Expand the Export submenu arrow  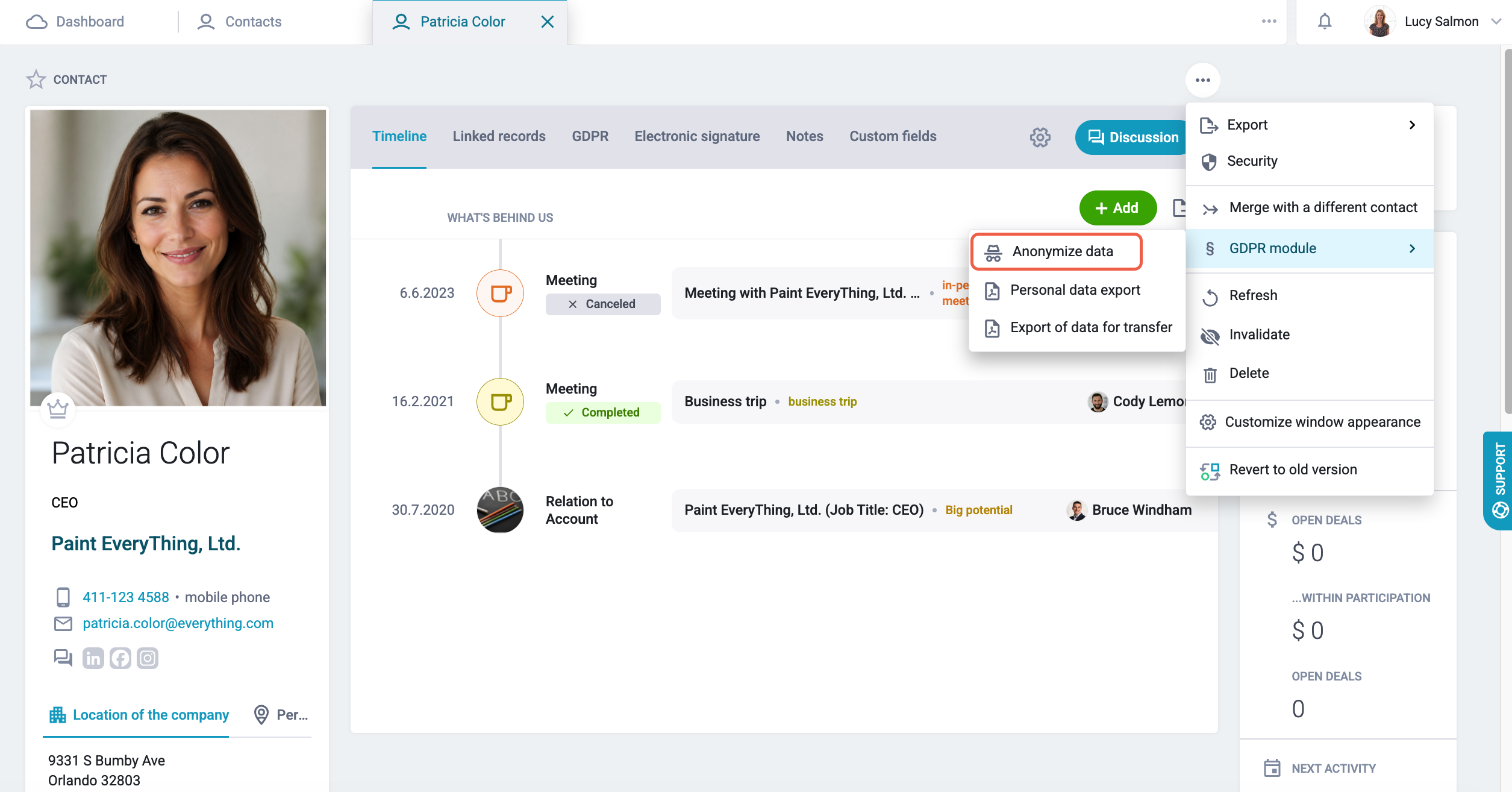point(1413,125)
